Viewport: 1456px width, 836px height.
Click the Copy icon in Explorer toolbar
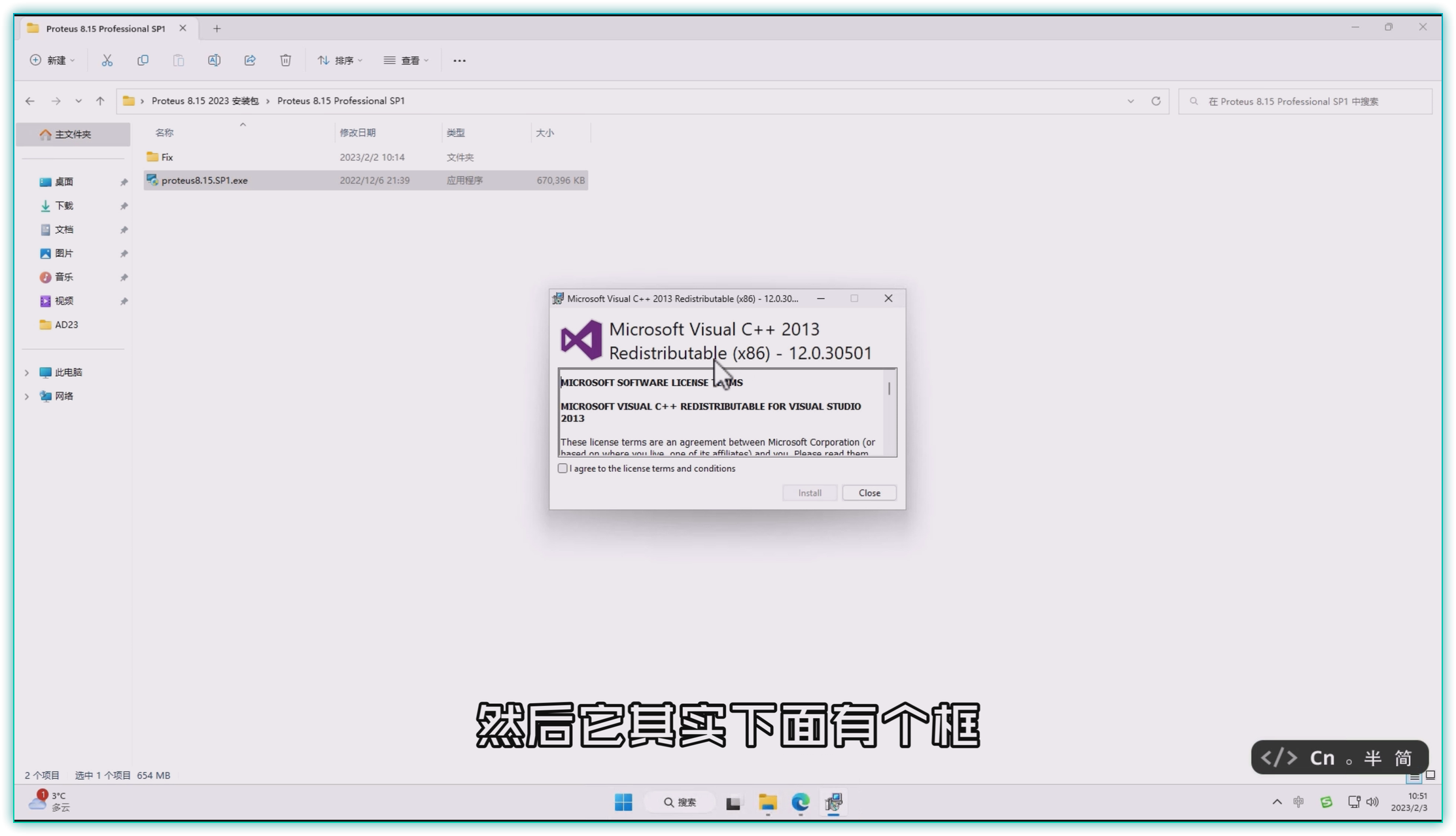143,60
